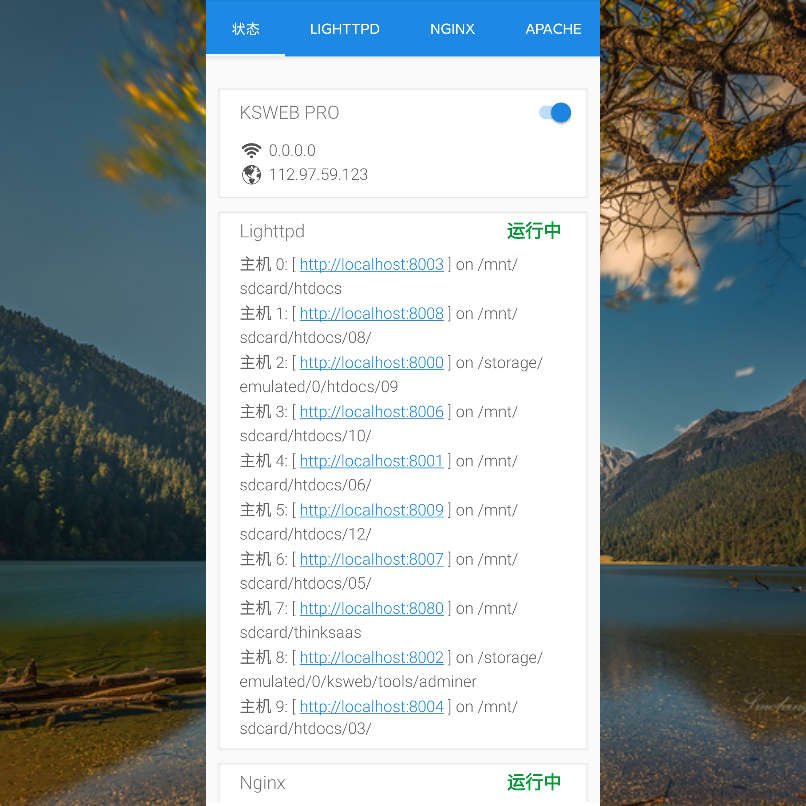This screenshot has height=806, width=806.
Task: Open the http://localhost:8003 link
Action: click(x=371, y=264)
